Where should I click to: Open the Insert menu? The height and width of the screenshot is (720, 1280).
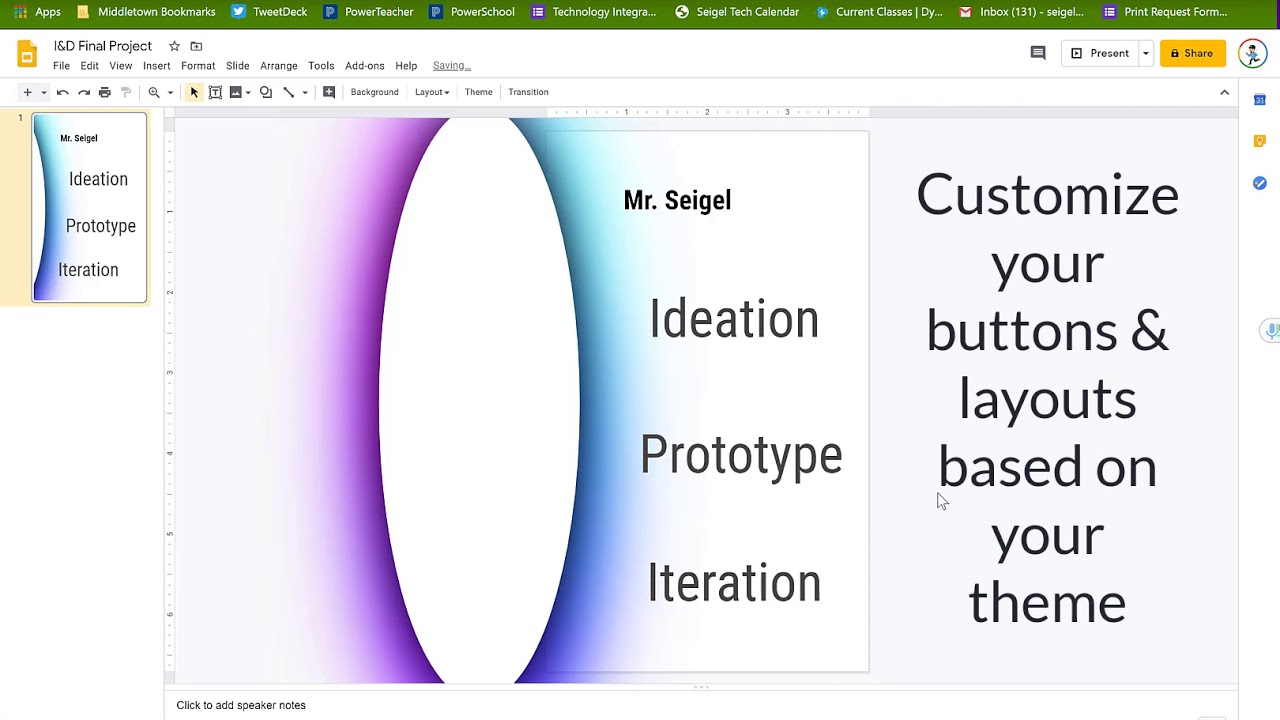point(156,66)
